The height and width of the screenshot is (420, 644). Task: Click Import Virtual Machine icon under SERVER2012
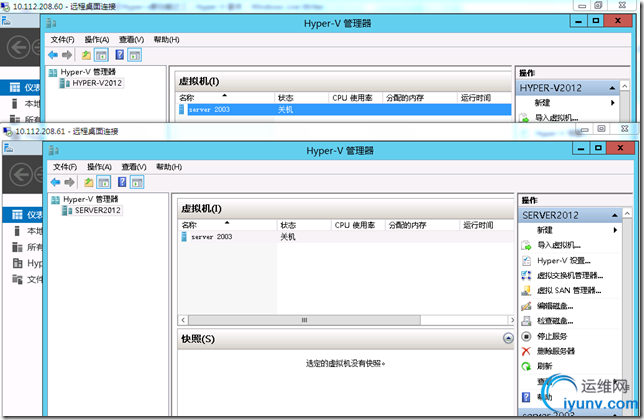click(526, 246)
